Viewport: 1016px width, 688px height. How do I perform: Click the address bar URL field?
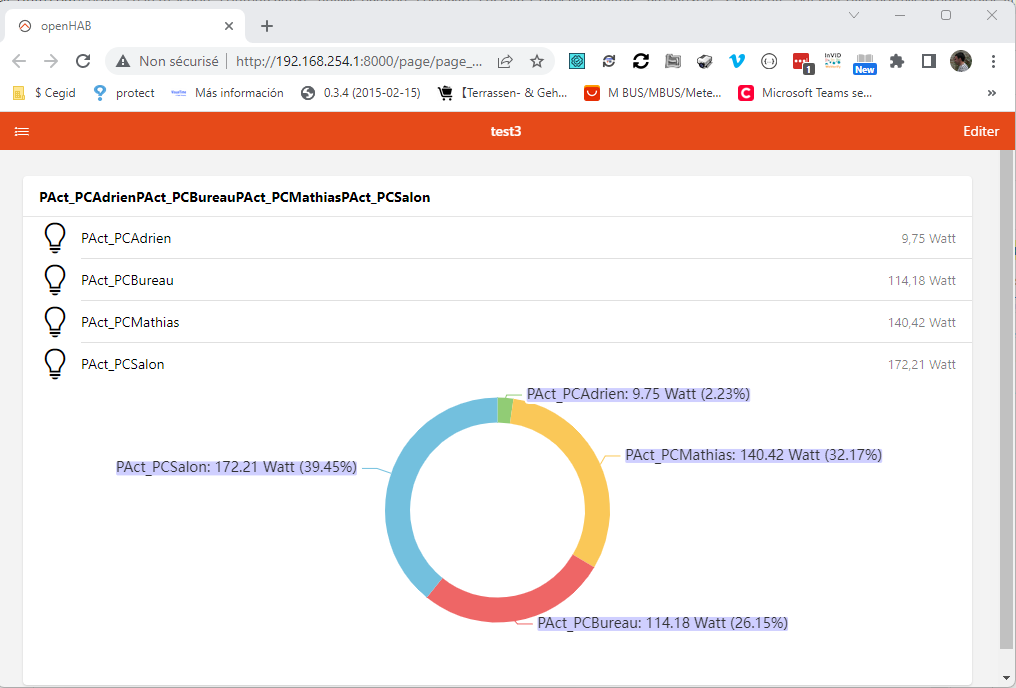(x=358, y=61)
